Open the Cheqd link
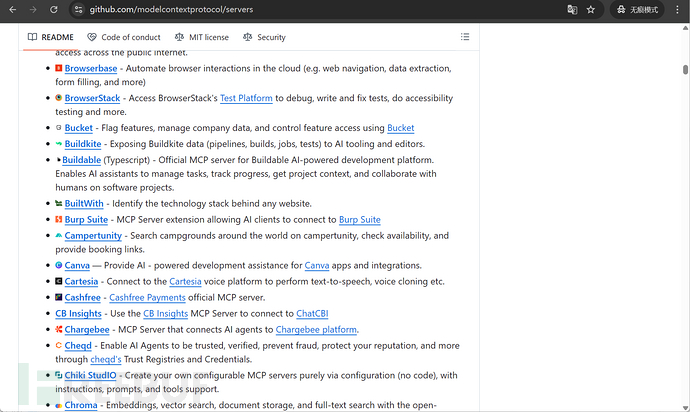690x412 pixels. click(78, 346)
